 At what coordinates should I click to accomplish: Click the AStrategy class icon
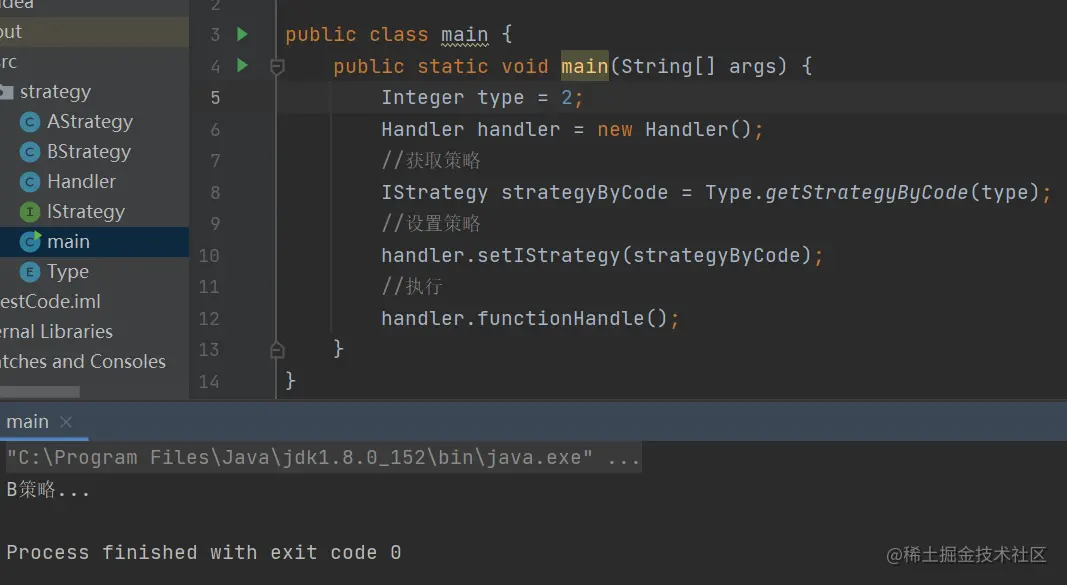point(29,122)
